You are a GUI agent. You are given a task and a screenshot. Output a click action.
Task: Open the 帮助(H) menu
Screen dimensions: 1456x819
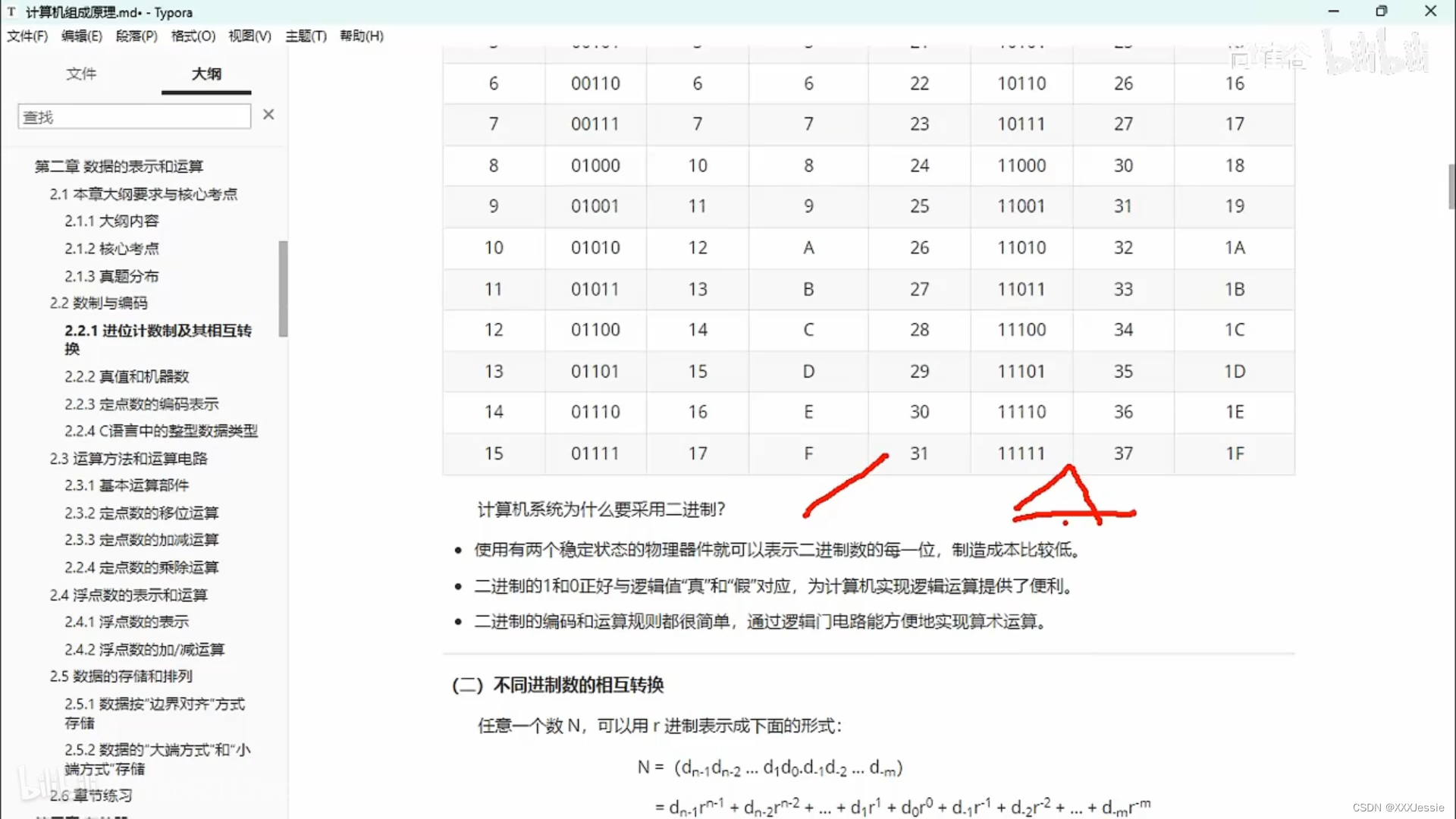361,36
